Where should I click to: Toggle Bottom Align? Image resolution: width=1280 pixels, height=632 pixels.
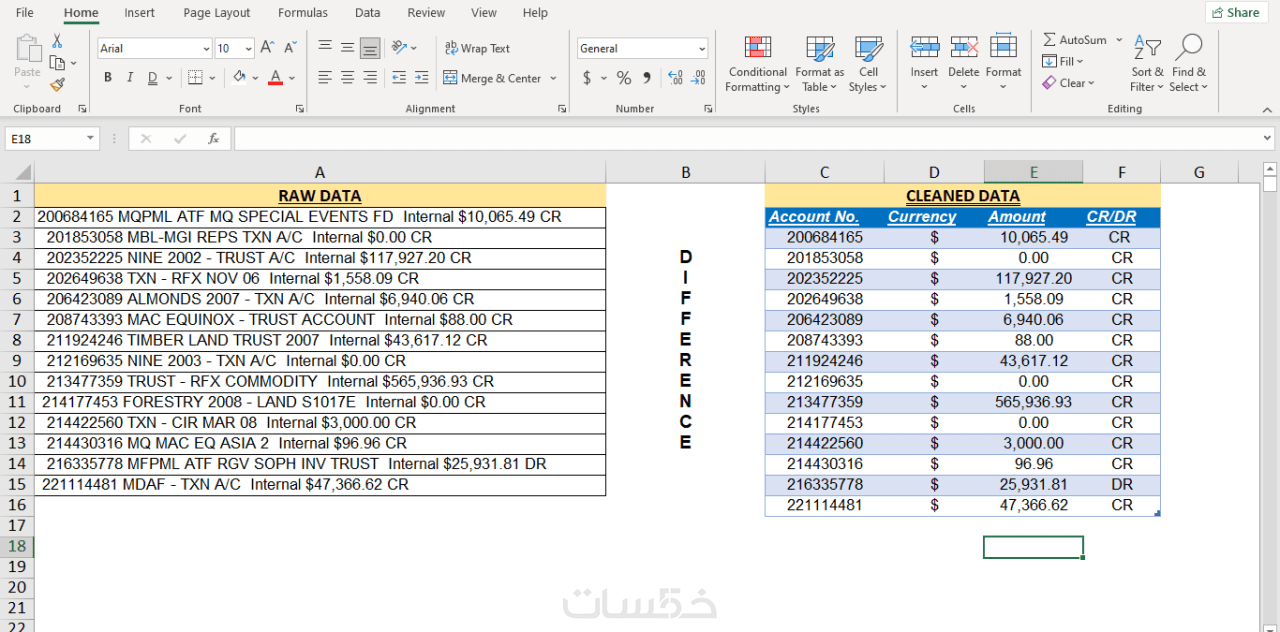(x=370, y=47)
